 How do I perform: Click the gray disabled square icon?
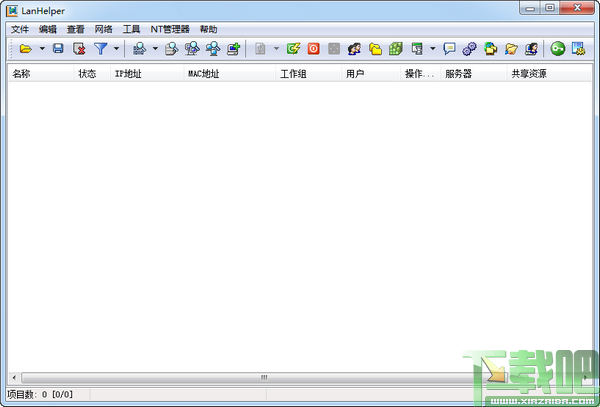coord(334,49)
